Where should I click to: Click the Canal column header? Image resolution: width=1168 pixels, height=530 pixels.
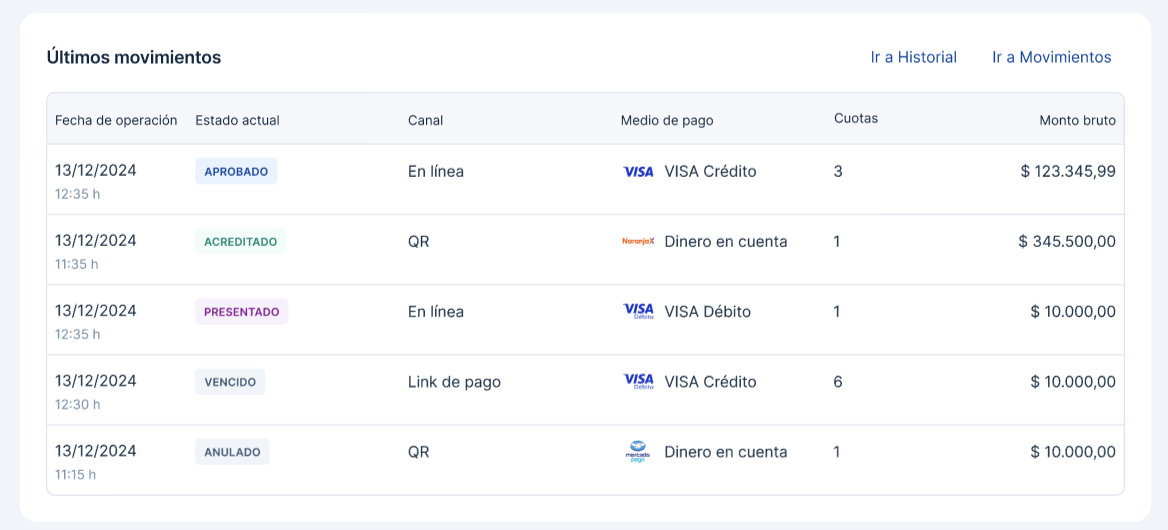(425, 120)
